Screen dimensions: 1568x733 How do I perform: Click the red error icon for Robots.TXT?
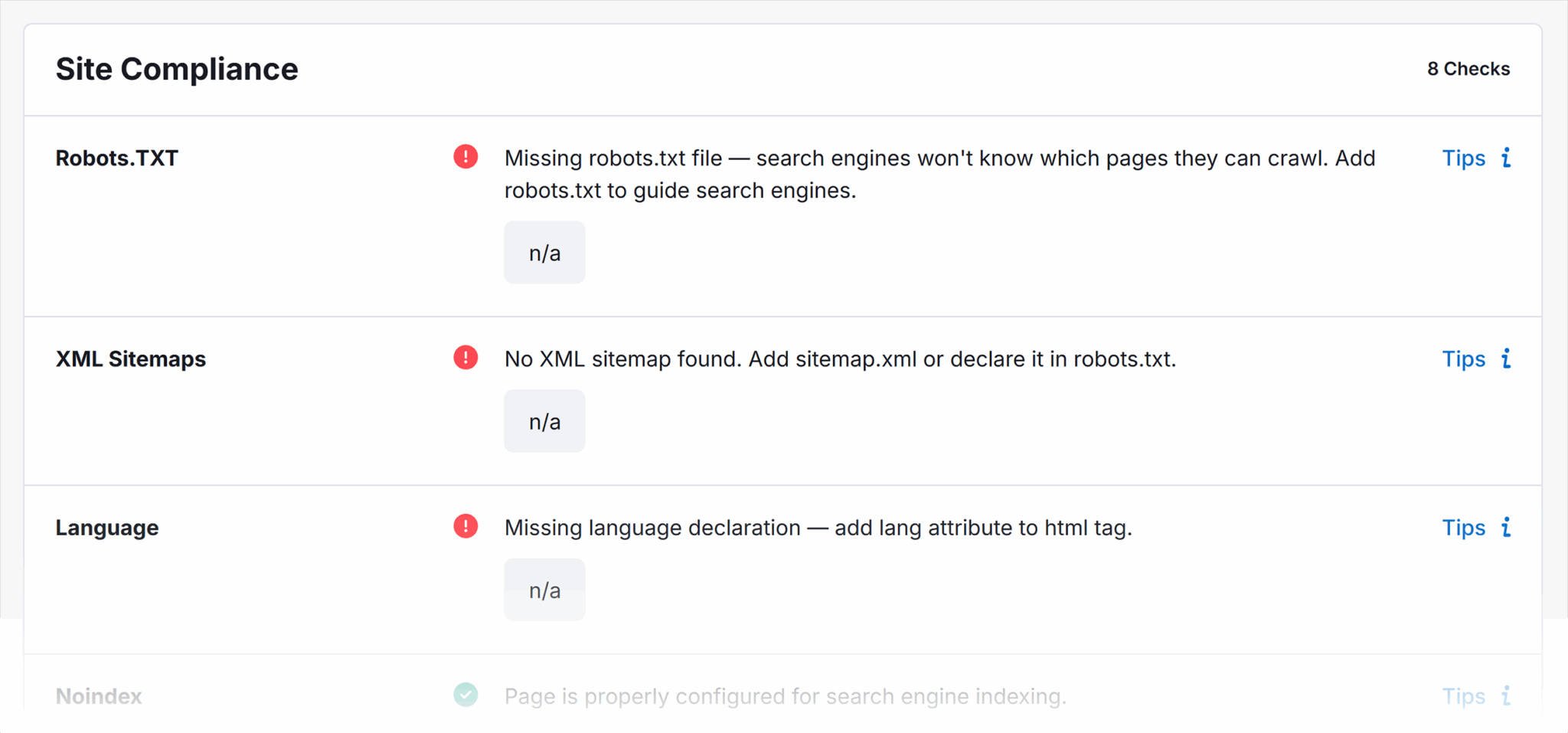465,157
